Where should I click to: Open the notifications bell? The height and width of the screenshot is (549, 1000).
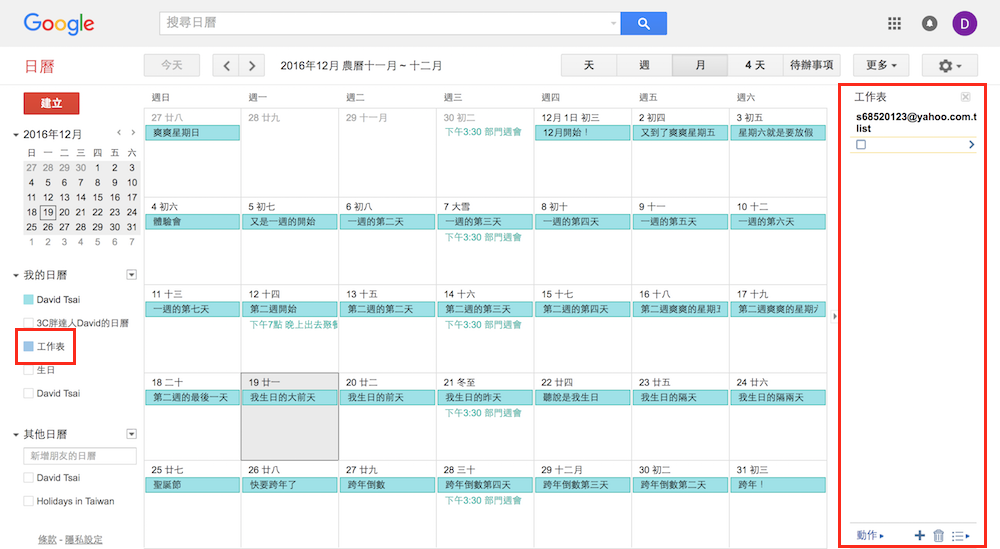929,23
